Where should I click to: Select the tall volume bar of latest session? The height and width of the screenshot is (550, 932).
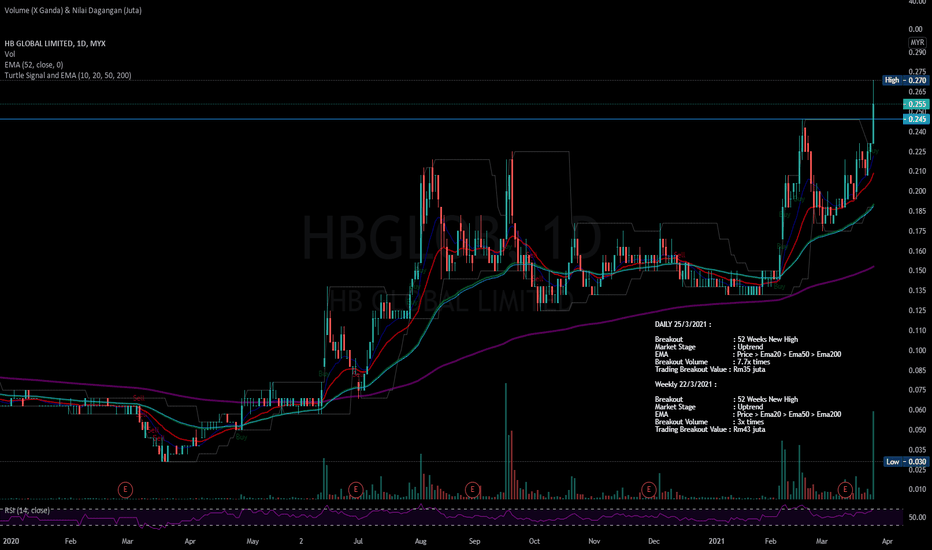click(x=873, y=455)
